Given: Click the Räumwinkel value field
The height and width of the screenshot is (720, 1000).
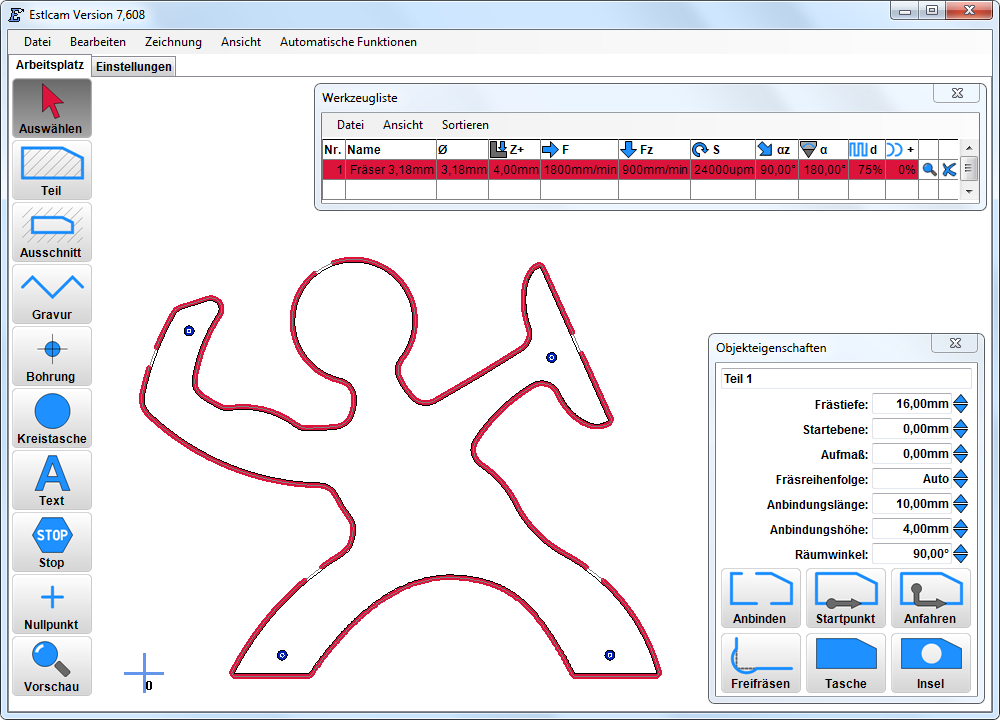Looking at the screenshot, I should tap(912, 554).
